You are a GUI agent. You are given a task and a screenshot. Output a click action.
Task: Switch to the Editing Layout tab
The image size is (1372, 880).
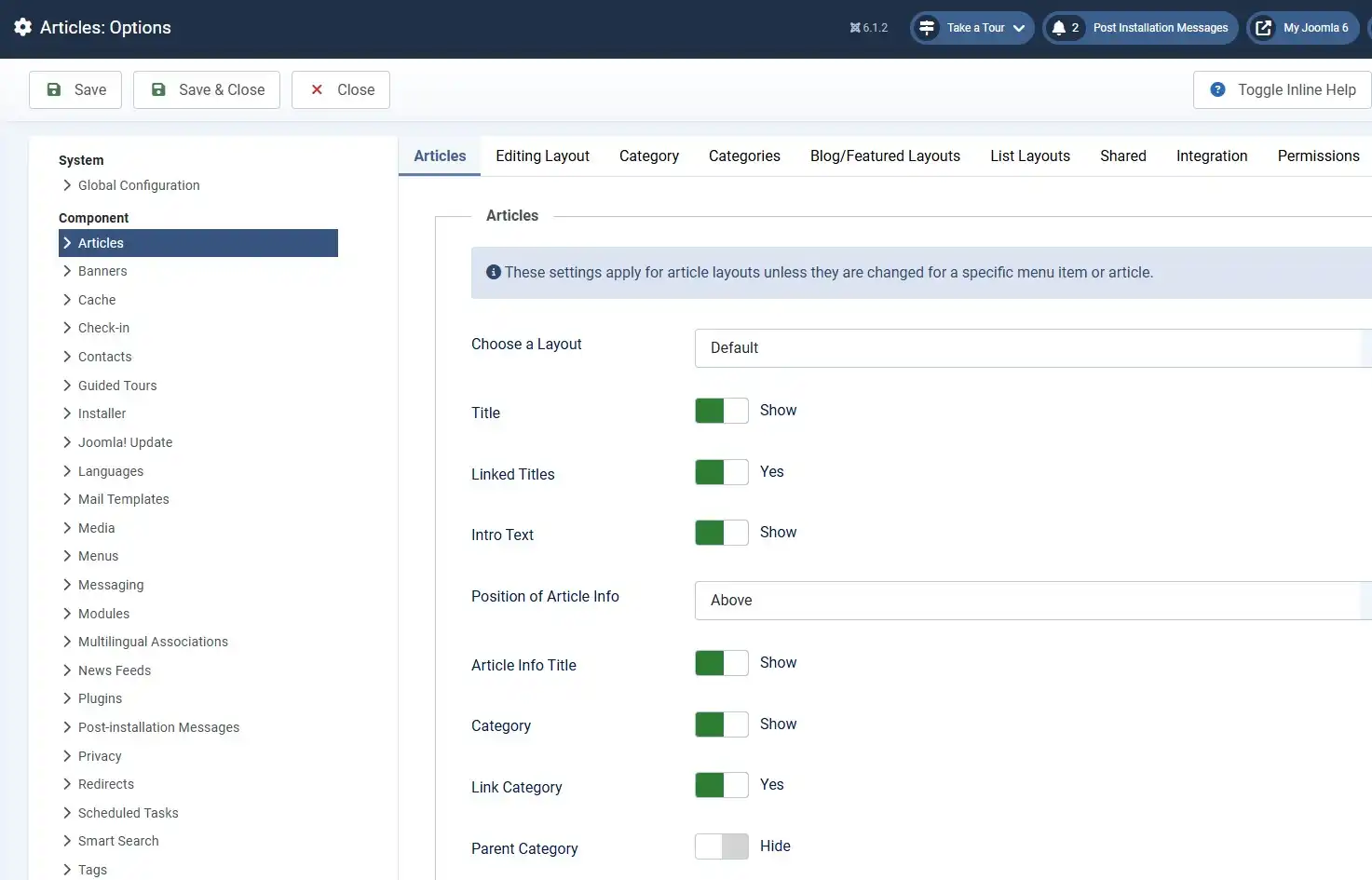click(542, 156)
